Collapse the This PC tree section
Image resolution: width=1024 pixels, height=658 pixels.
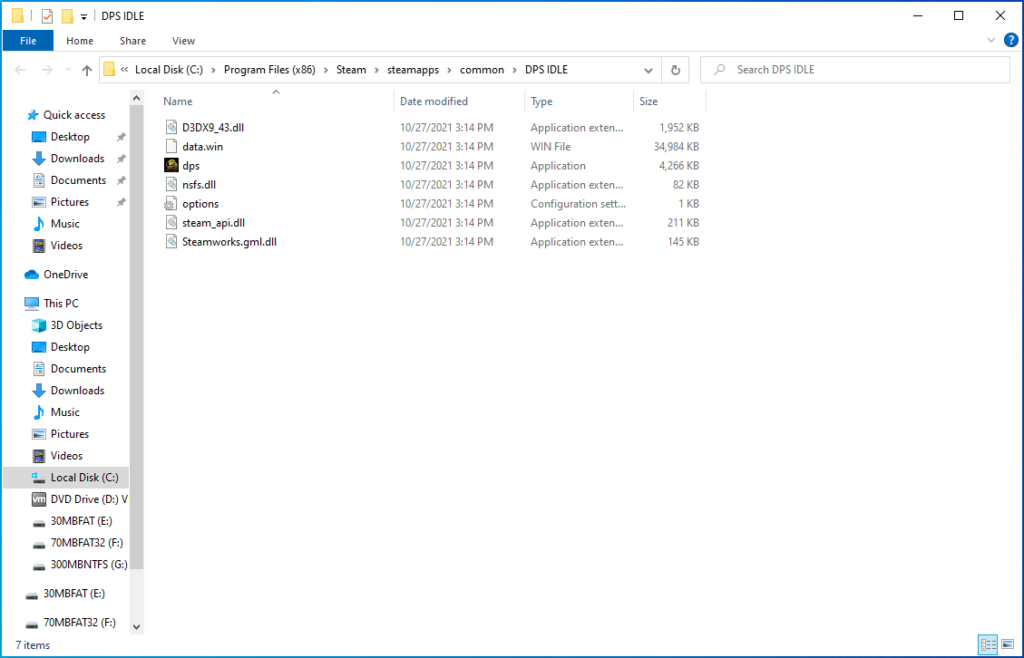click(20, 302)
